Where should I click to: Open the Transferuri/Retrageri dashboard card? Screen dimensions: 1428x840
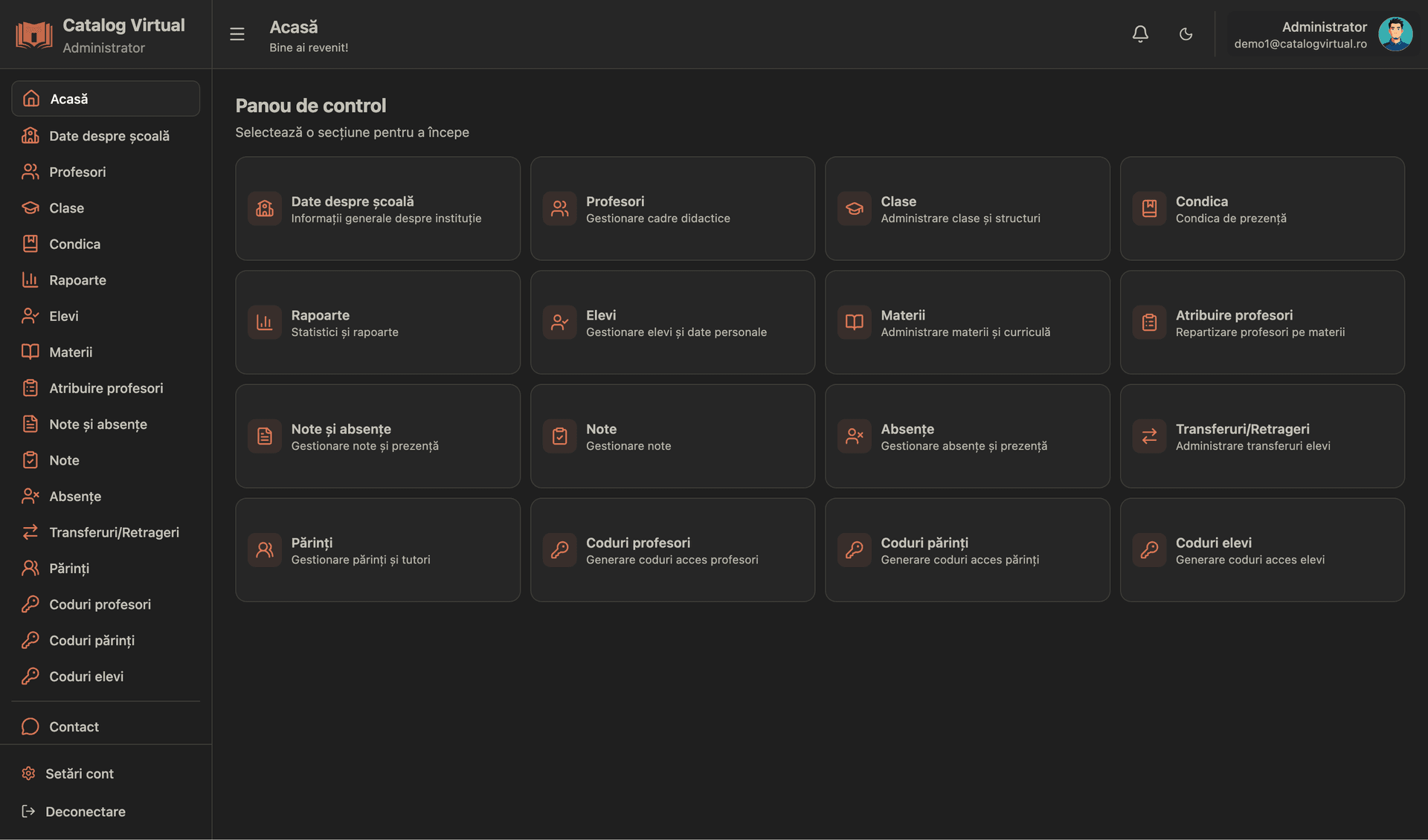point(1262,436)
